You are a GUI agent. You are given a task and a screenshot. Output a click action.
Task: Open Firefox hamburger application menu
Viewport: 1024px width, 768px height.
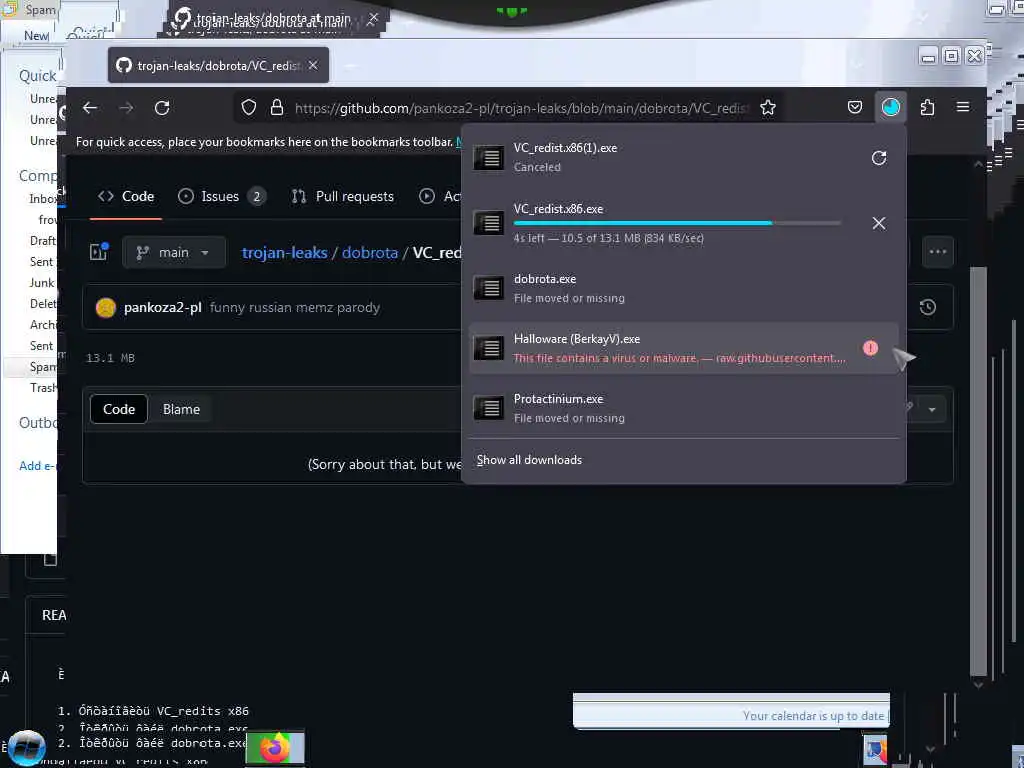pyautogui.click(x=963, y=107)
